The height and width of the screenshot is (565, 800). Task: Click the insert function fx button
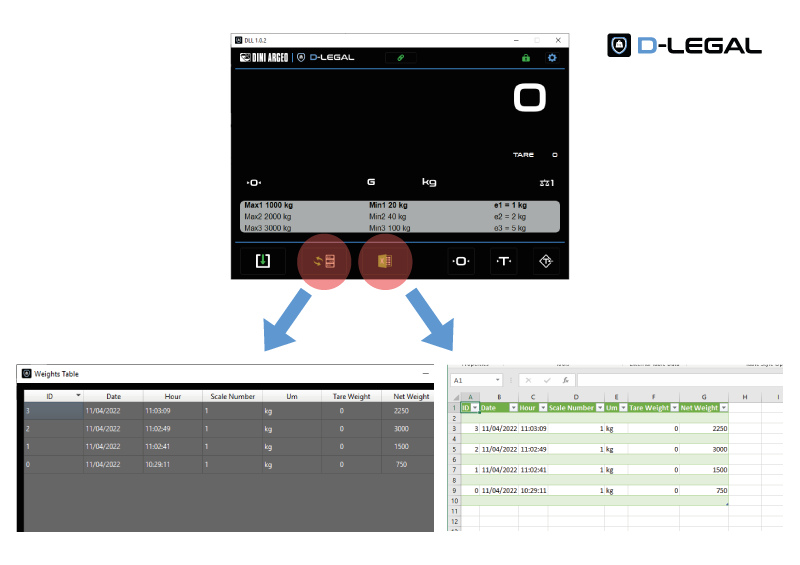click(565, 381)
